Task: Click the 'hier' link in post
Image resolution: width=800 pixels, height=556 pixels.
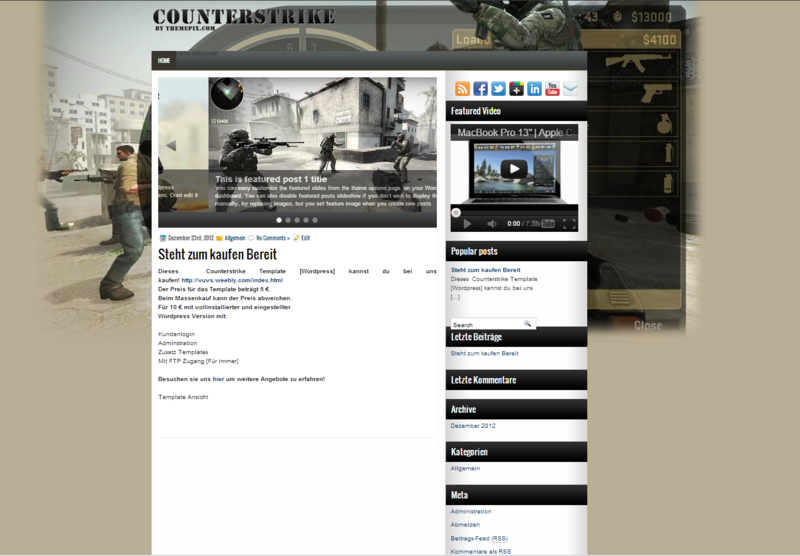Action: pos(218,379)
